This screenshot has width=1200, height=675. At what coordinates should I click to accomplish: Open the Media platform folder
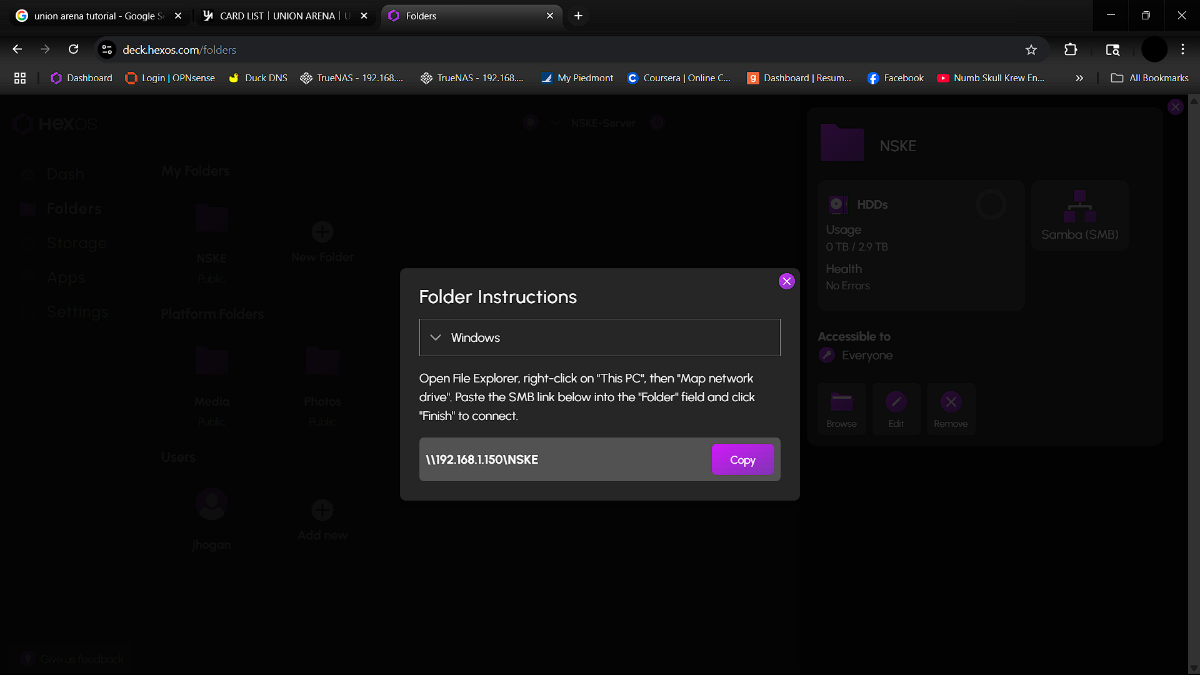tap(211, 385)
